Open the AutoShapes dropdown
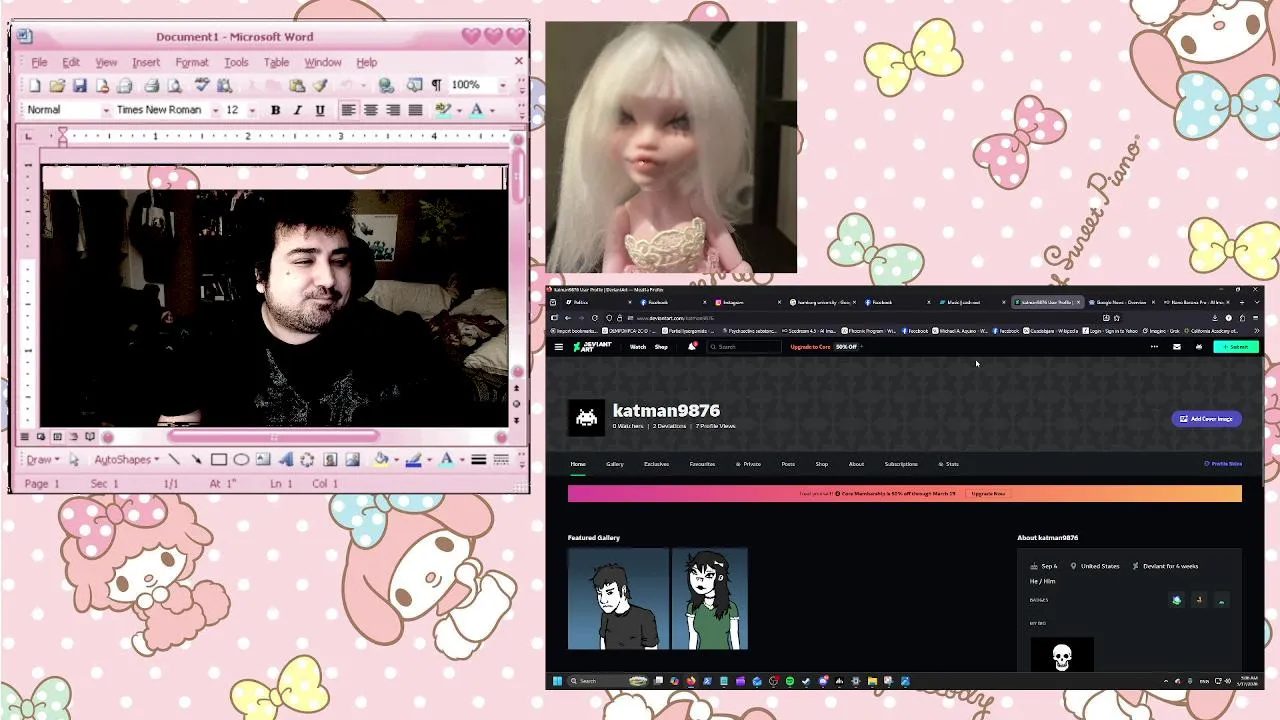 127,460
